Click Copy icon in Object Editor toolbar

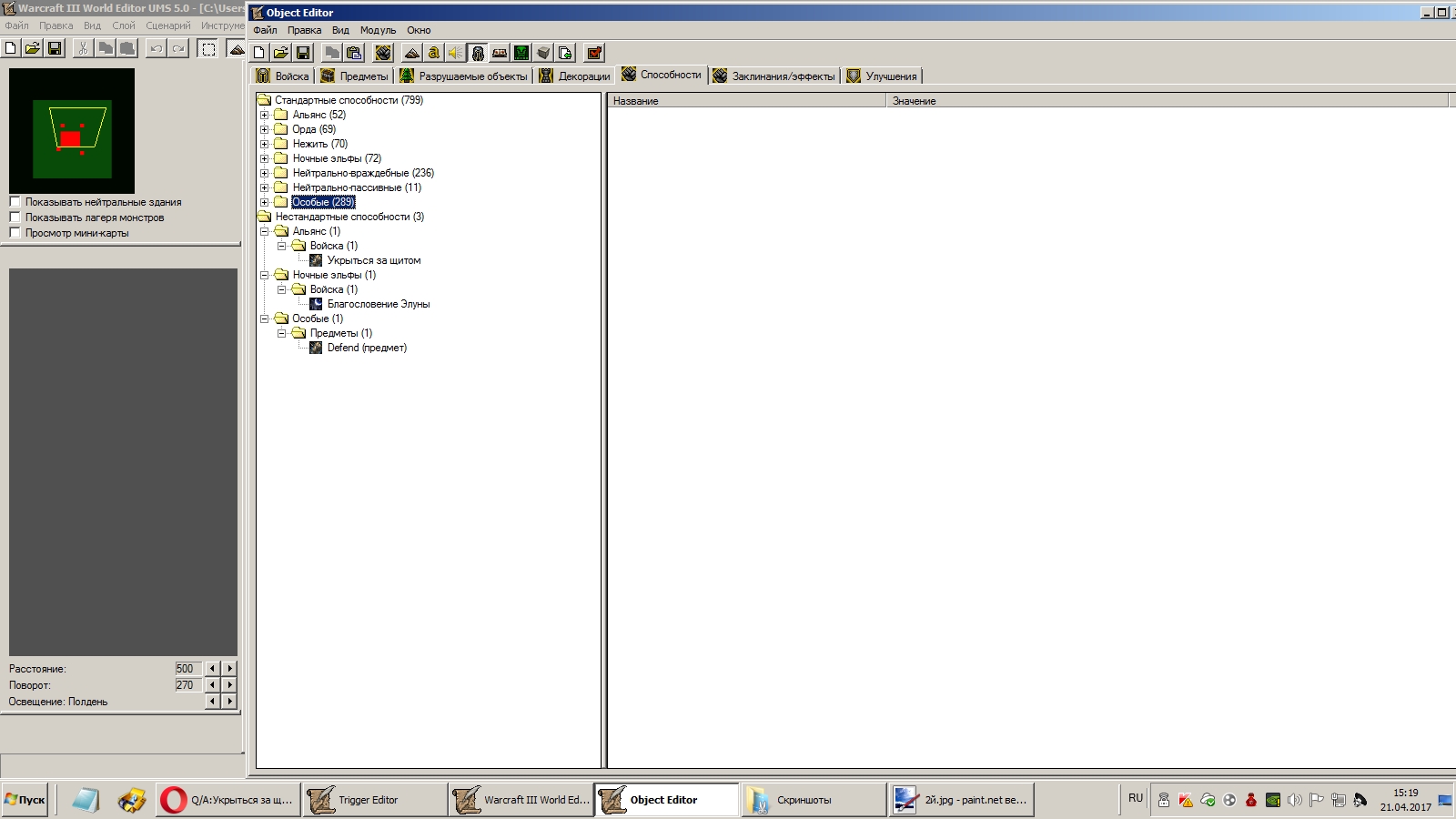(332, 53)
